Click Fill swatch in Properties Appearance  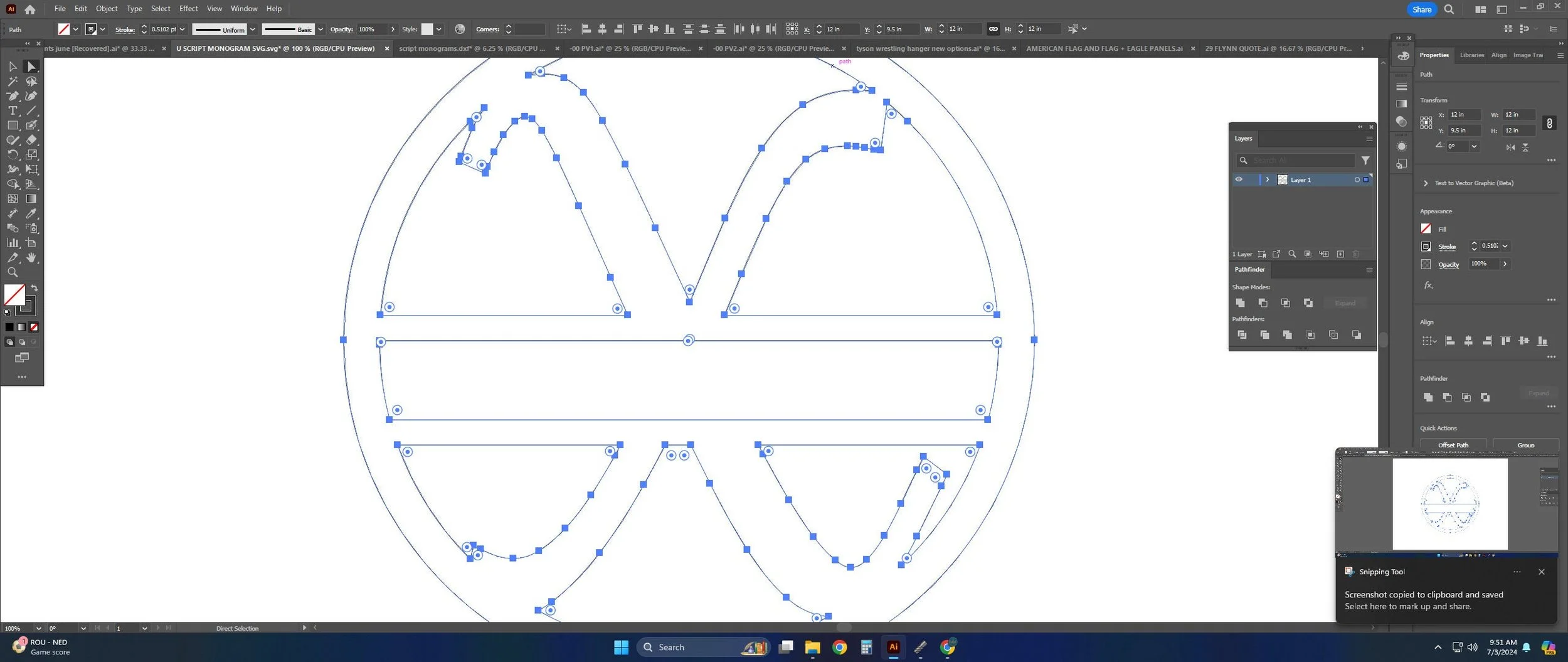(x=1426, y=228)
